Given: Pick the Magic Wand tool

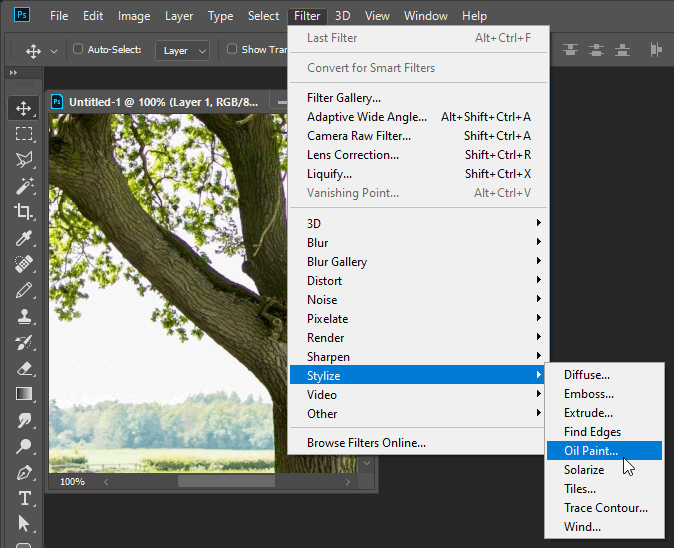Looking at the screenshot, I should pos(24,186).
